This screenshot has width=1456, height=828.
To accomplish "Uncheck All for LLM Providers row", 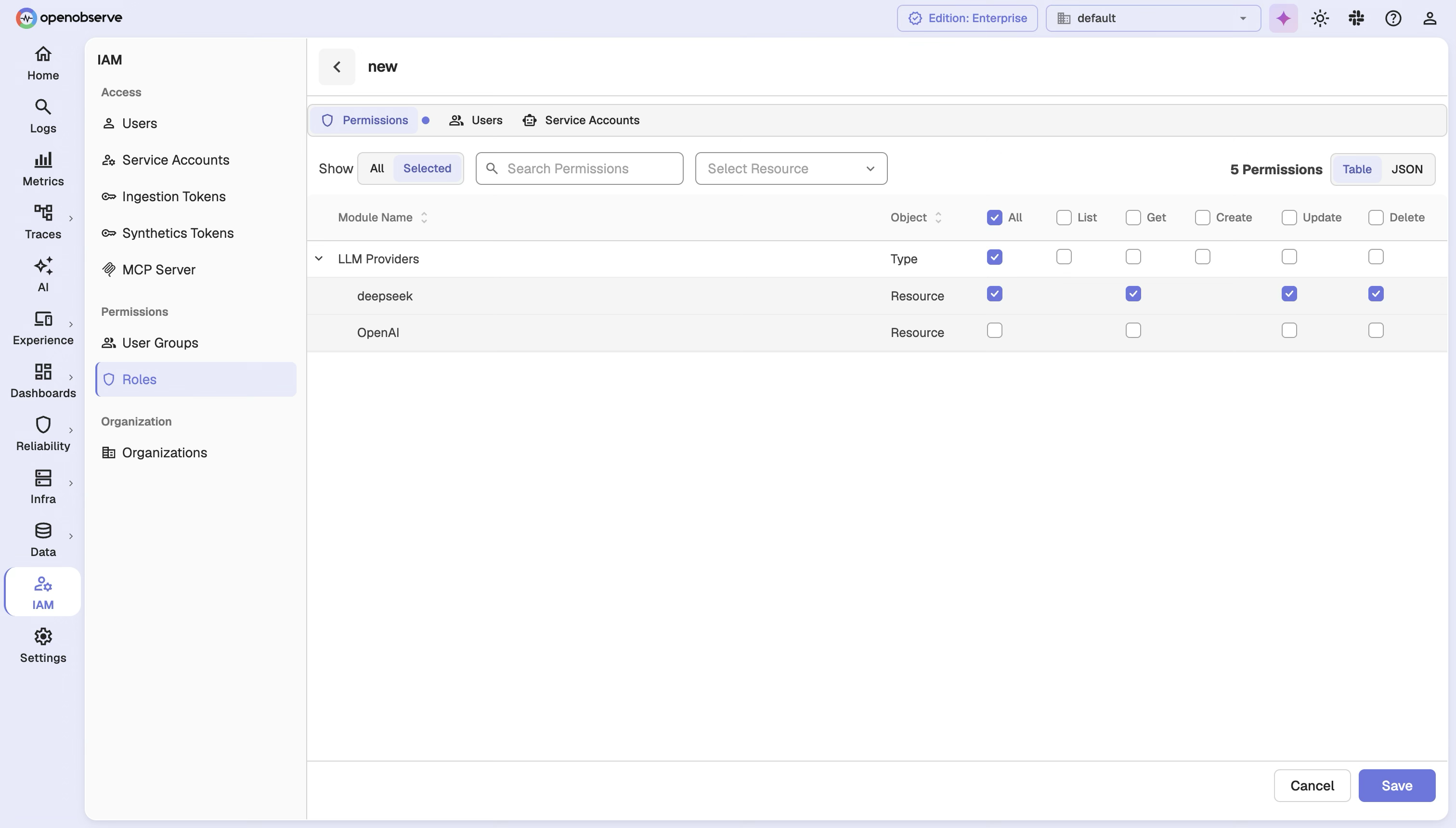I will click(x=994, y=257).
